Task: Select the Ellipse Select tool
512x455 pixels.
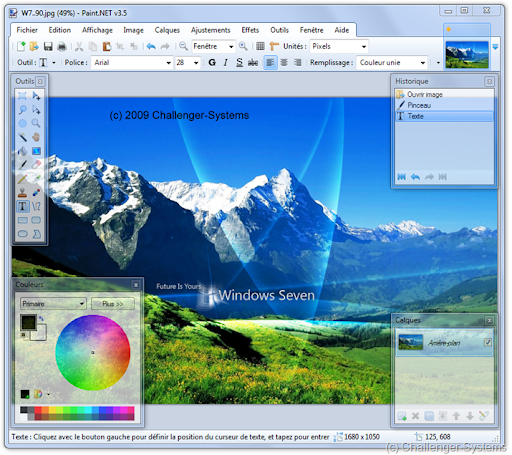Action: (22, 123)
